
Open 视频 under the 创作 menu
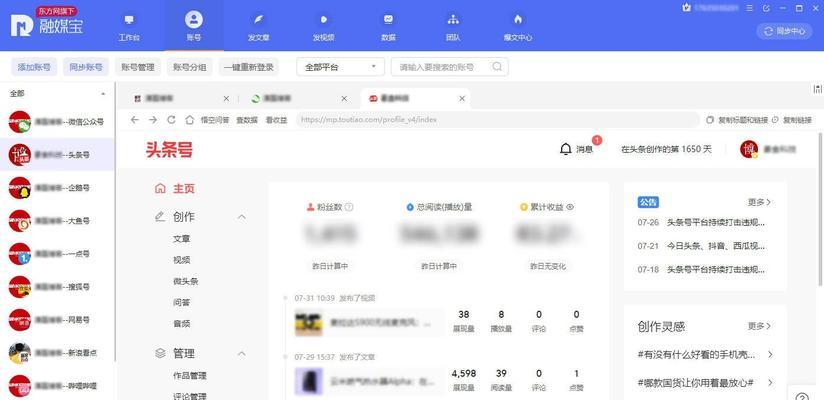pos(181,260)
